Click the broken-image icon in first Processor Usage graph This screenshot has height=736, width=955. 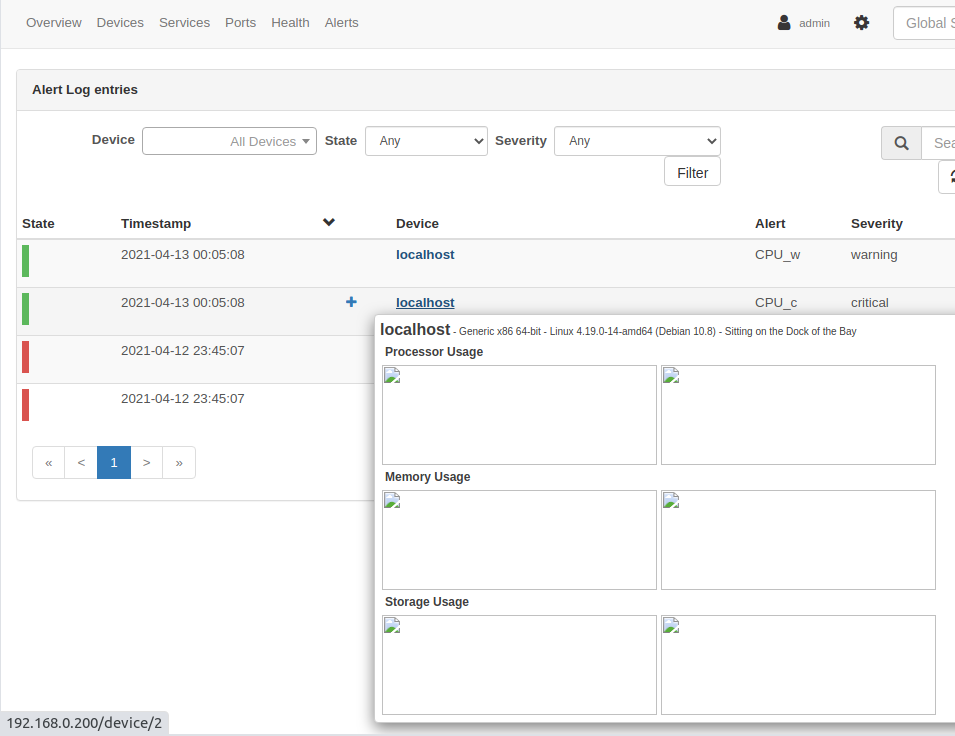point(391,375)
